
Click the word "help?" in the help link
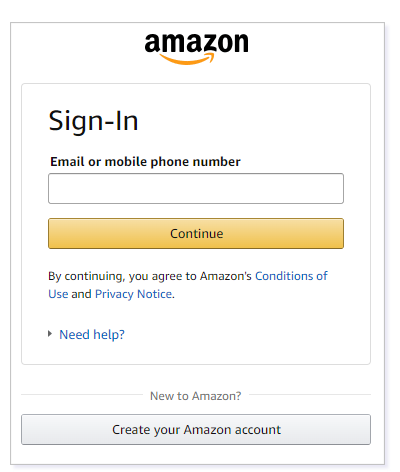(109, 335)
